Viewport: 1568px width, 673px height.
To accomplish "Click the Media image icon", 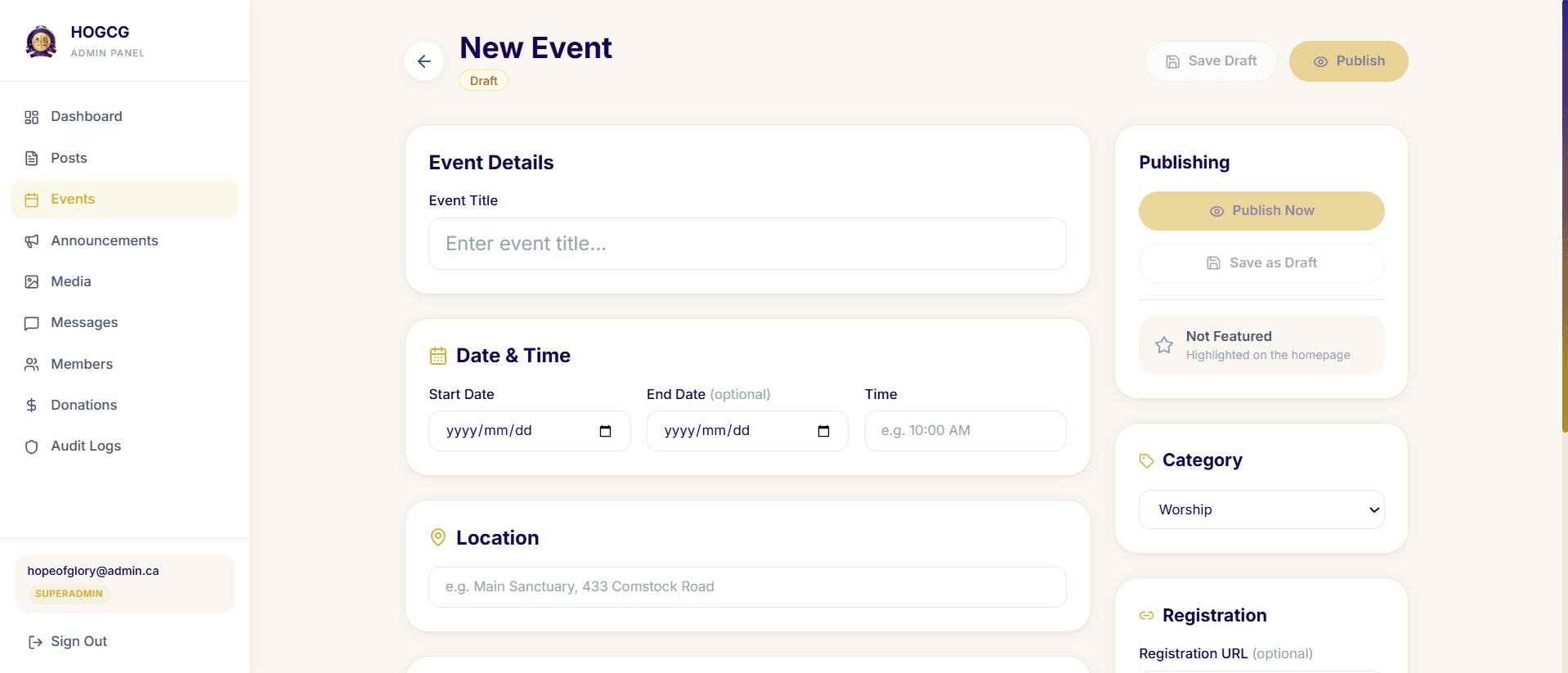I will click(32, 281).
